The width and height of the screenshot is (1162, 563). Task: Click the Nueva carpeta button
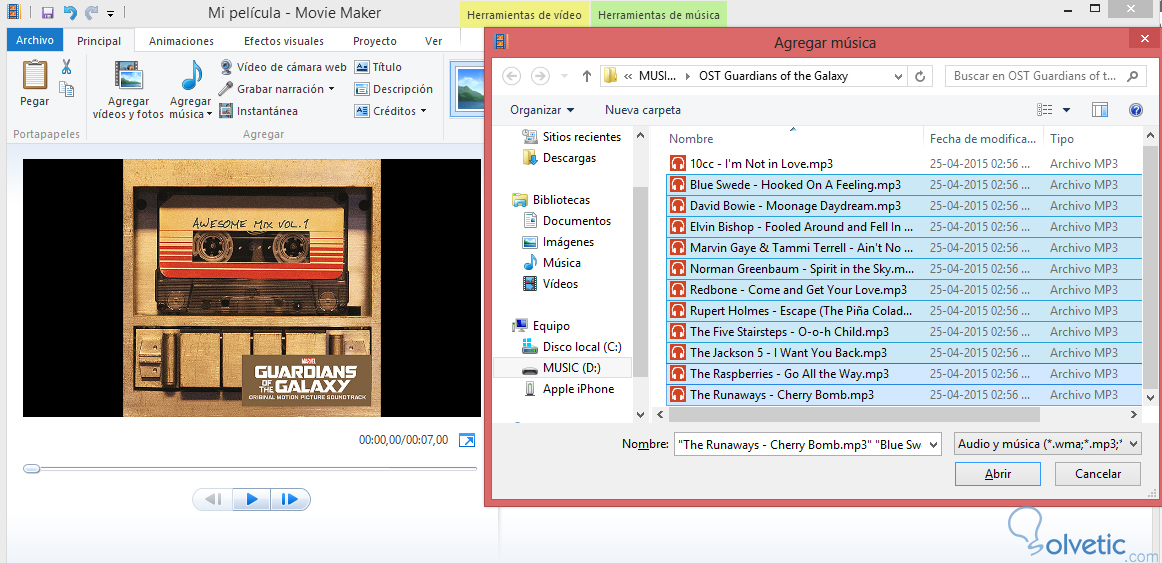[643, 110]
